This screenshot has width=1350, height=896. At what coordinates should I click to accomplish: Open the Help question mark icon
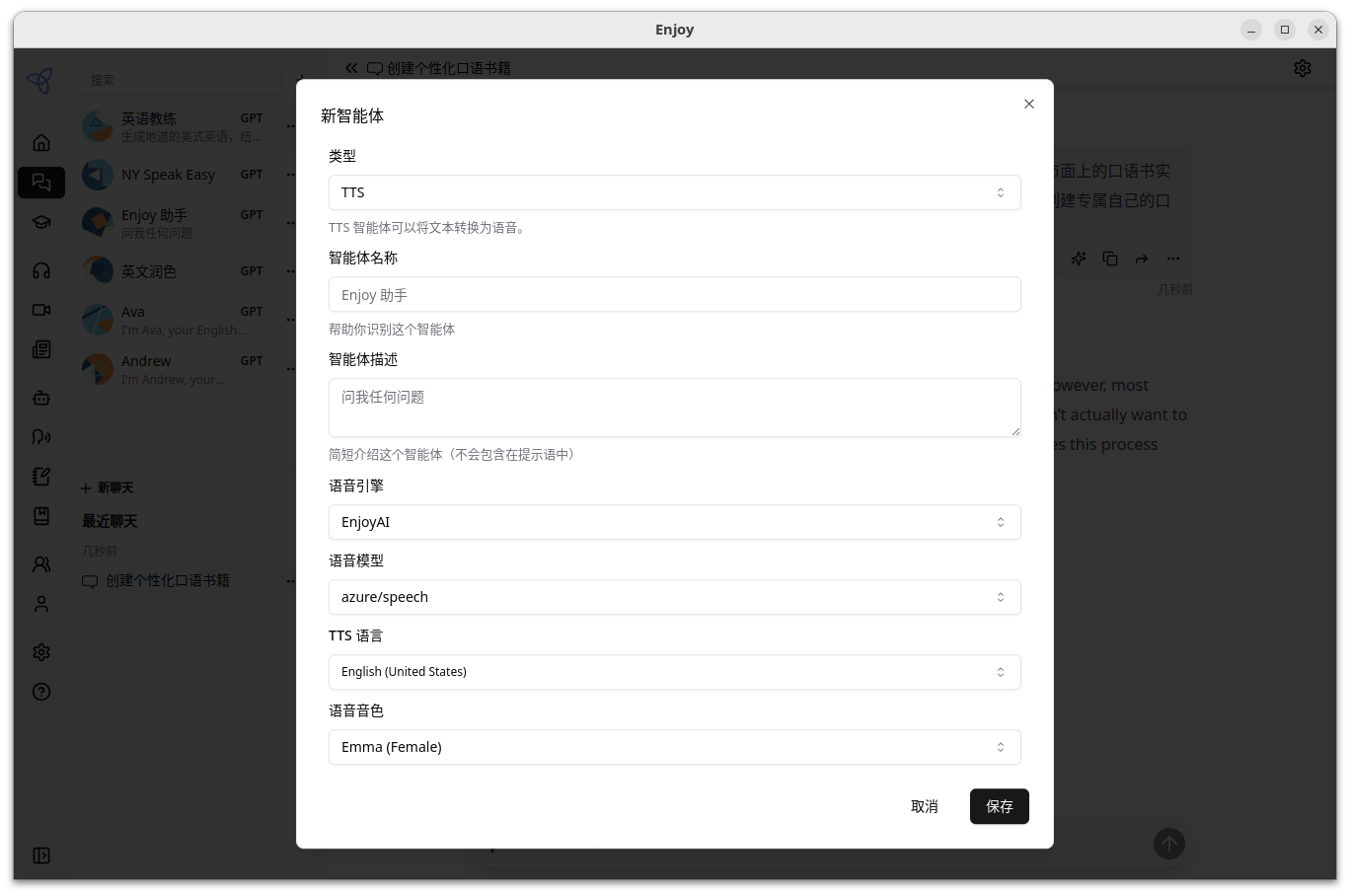click(x=40, y=692)
